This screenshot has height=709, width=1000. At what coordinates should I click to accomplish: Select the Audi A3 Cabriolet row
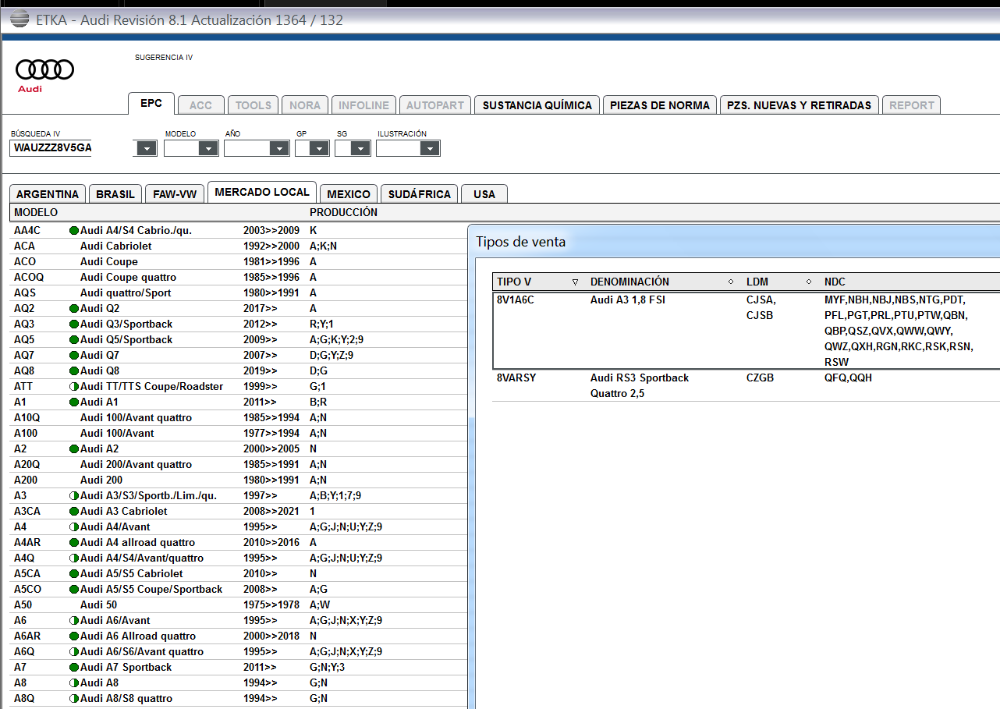click(x=239, y=511)
